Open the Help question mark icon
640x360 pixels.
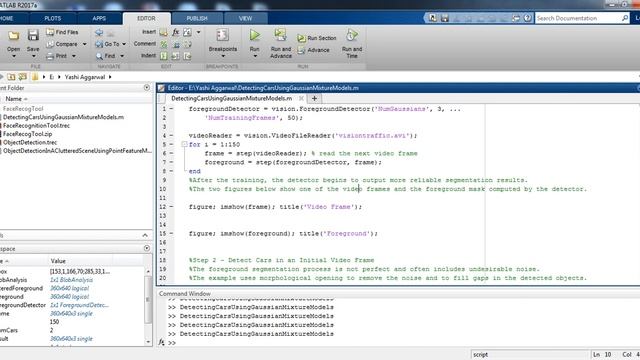point(527,18)
